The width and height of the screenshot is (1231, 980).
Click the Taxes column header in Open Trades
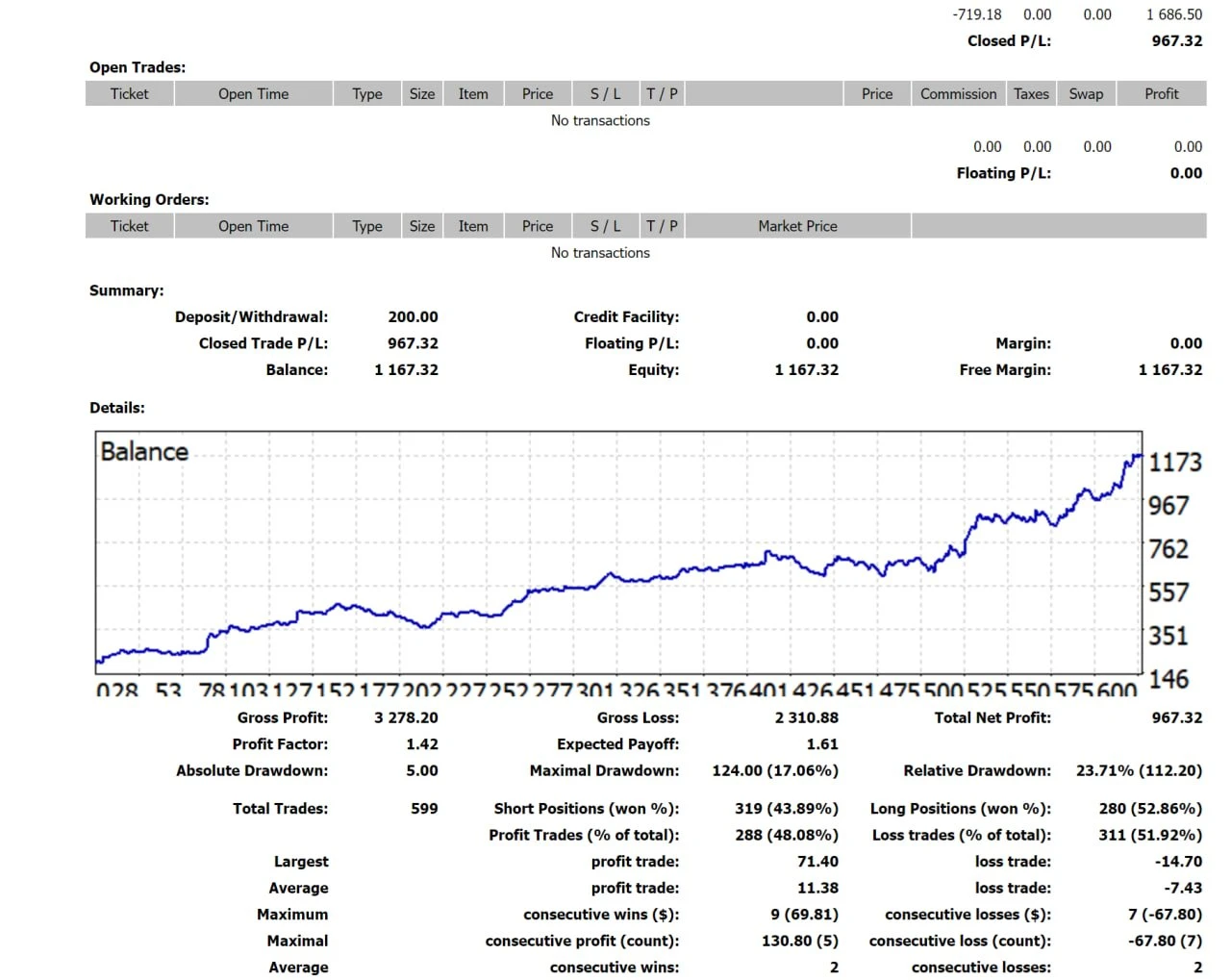[x=1031, y=94]
